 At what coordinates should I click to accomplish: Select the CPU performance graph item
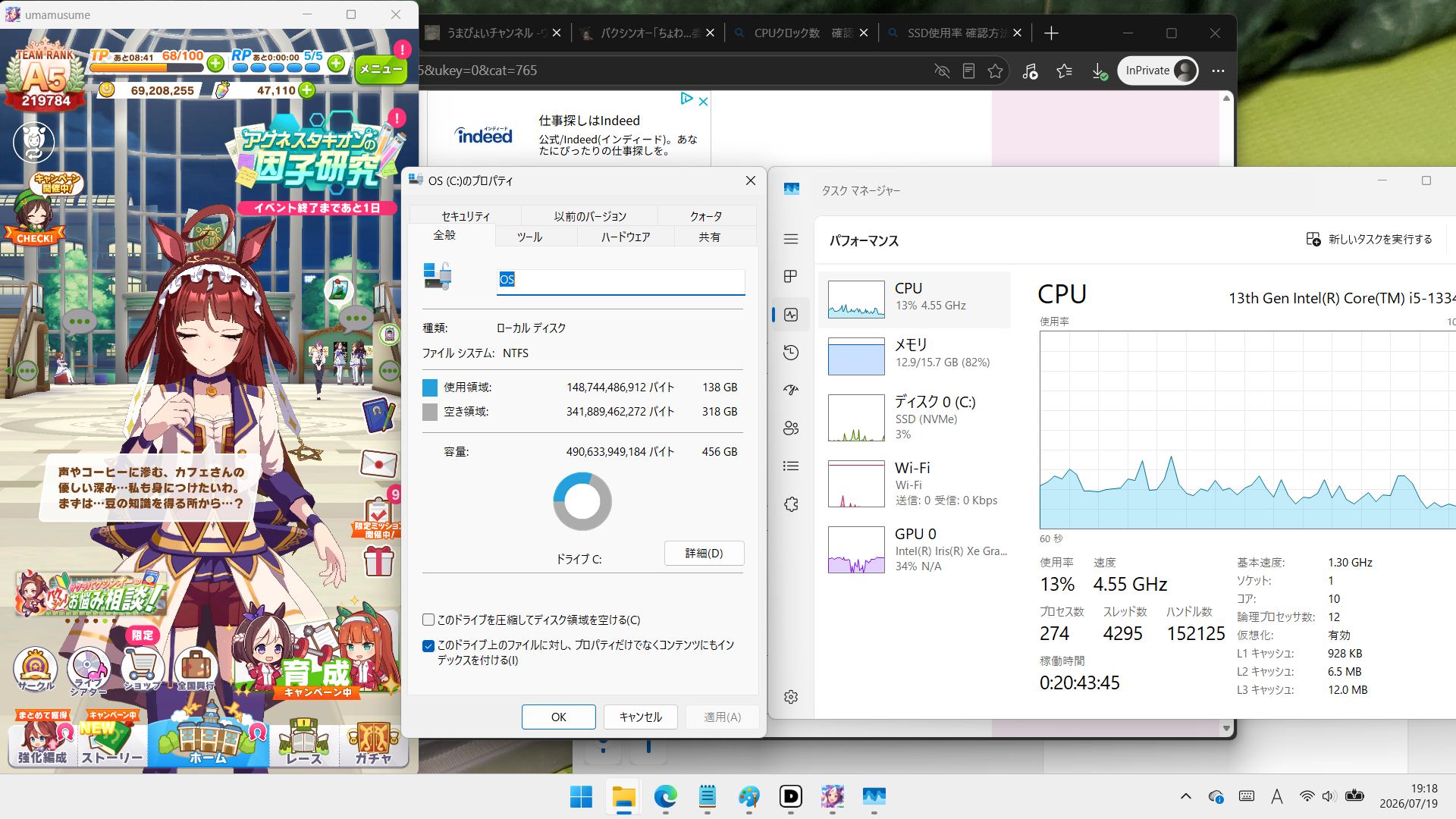pyautogui.click(x=915, y=300)
